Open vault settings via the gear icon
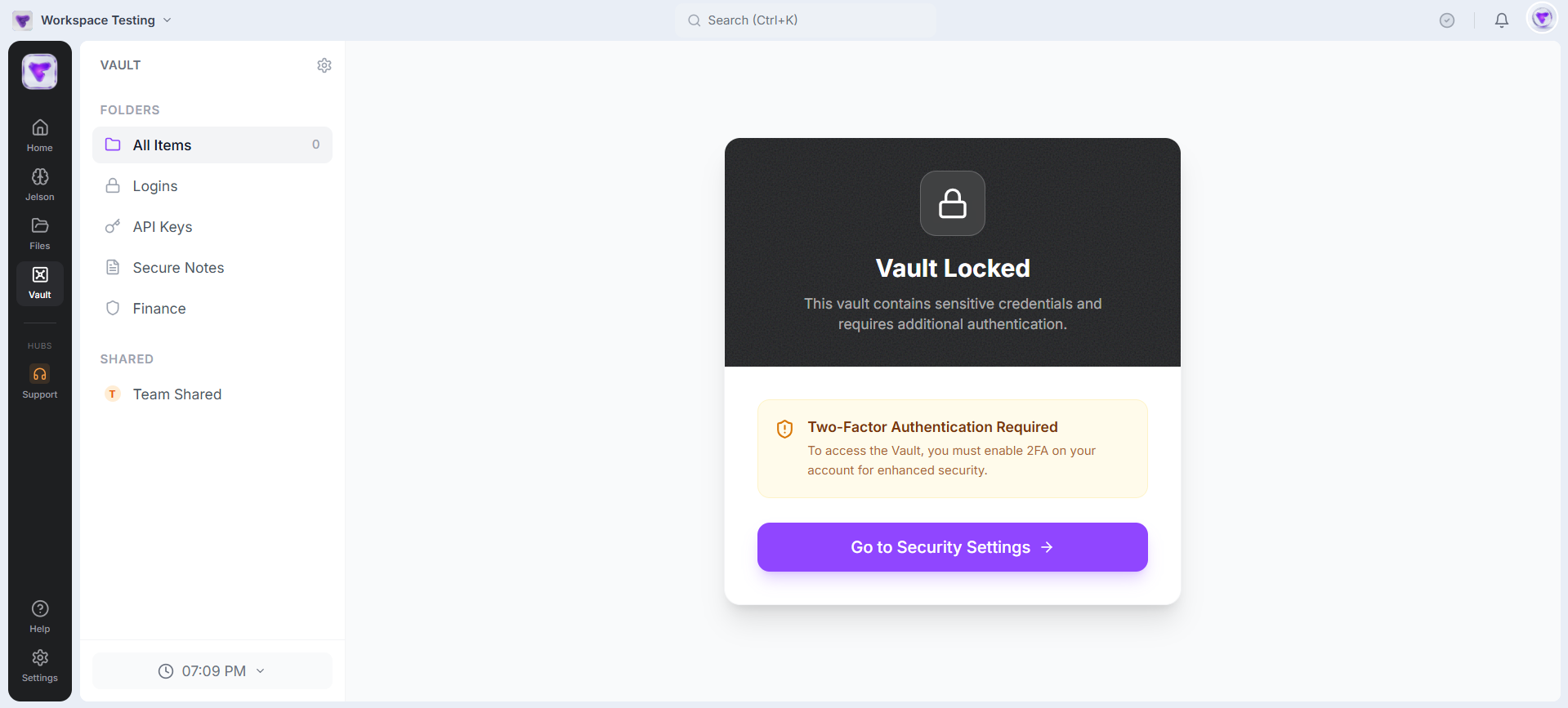The height and width of the screenshot is (708, 1568). point(324,65)
